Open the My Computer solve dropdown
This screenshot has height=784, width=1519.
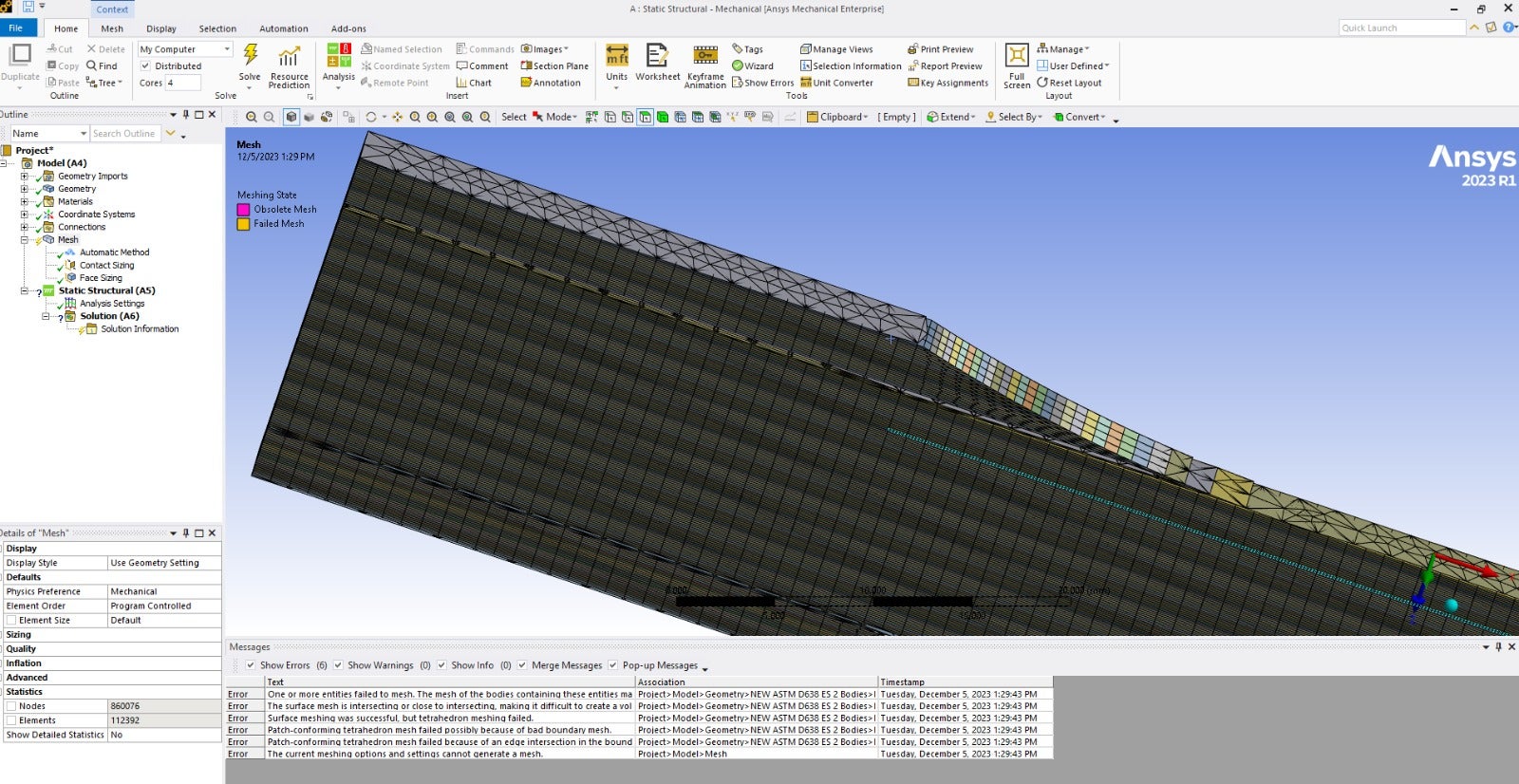185,49
